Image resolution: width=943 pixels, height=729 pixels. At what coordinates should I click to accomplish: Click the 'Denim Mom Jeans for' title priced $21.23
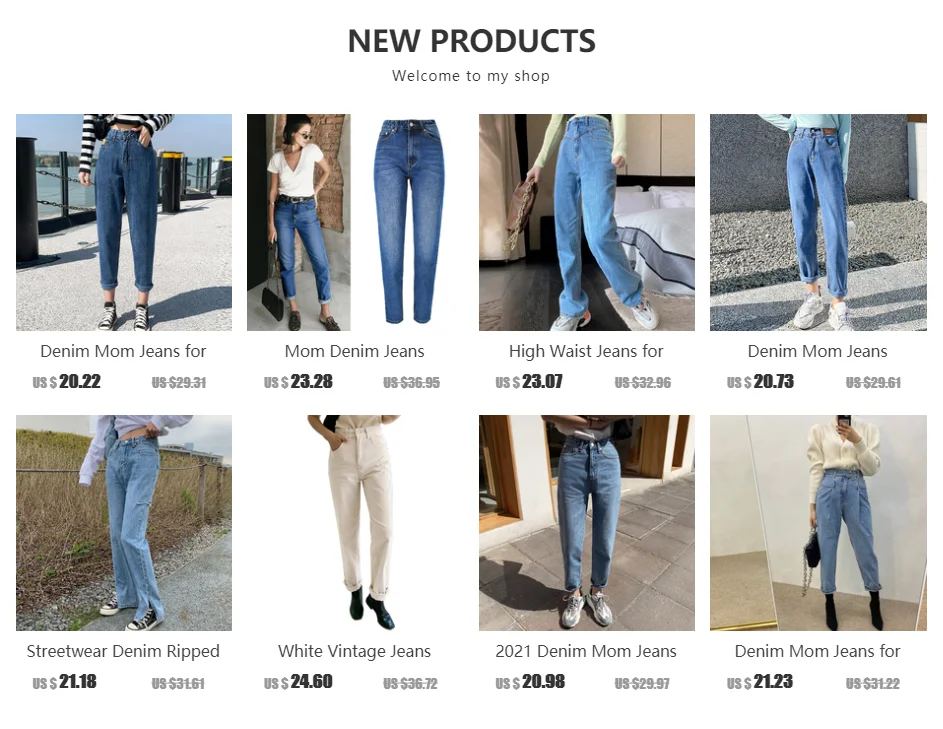pyautogui.click(x=818, y=651)
